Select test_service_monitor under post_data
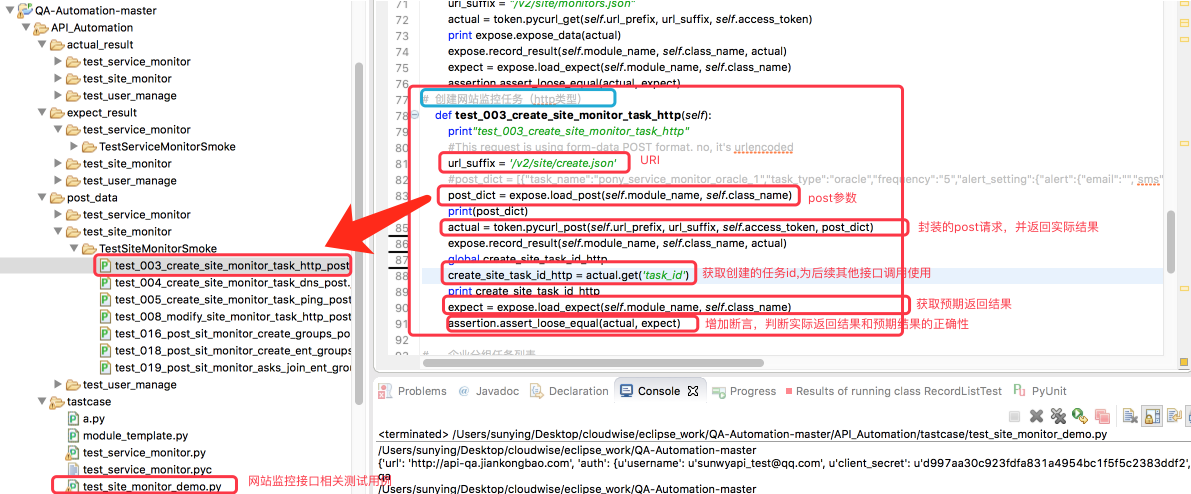This screenshot has width=1191, height=494. [x=137, y=214]
